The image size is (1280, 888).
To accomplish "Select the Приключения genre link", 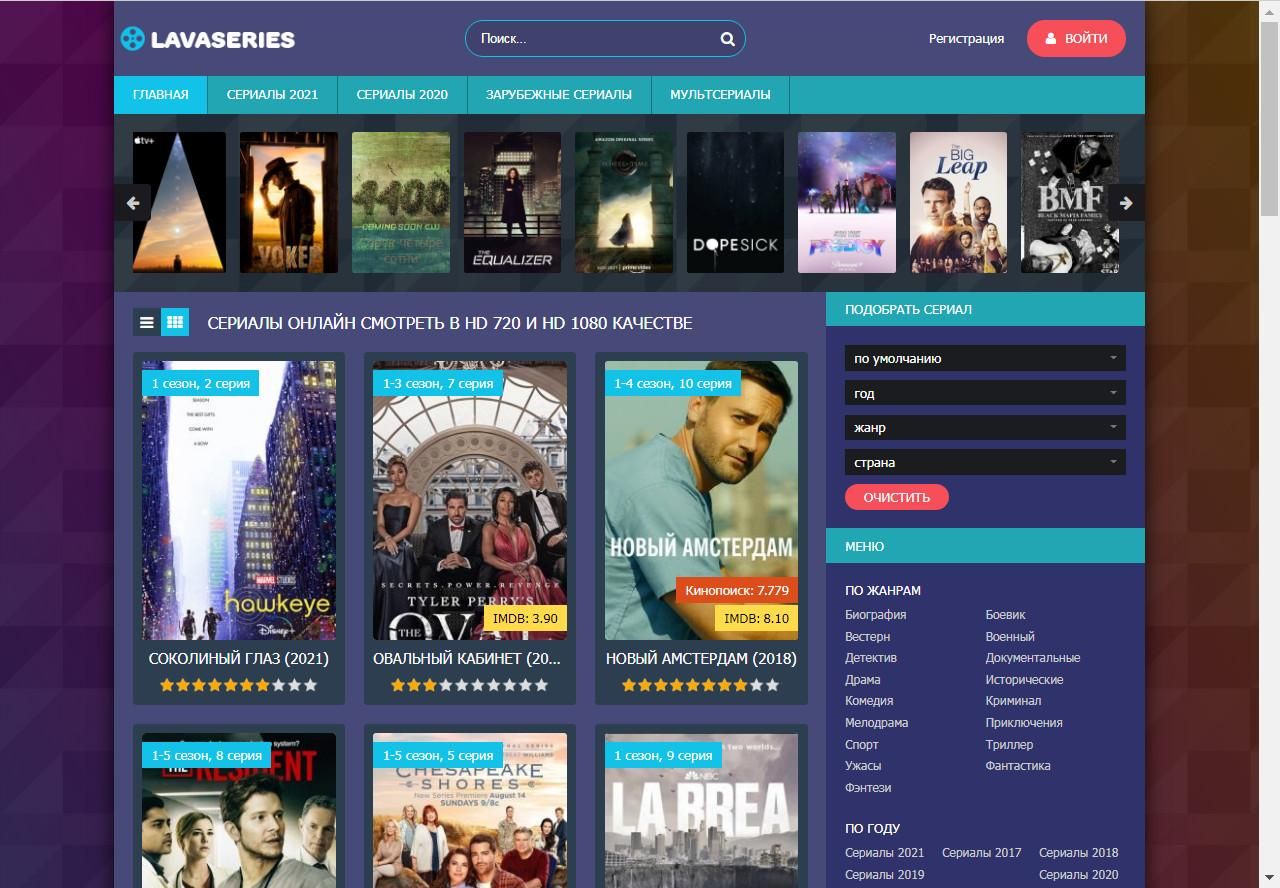I will point(1024,723).
